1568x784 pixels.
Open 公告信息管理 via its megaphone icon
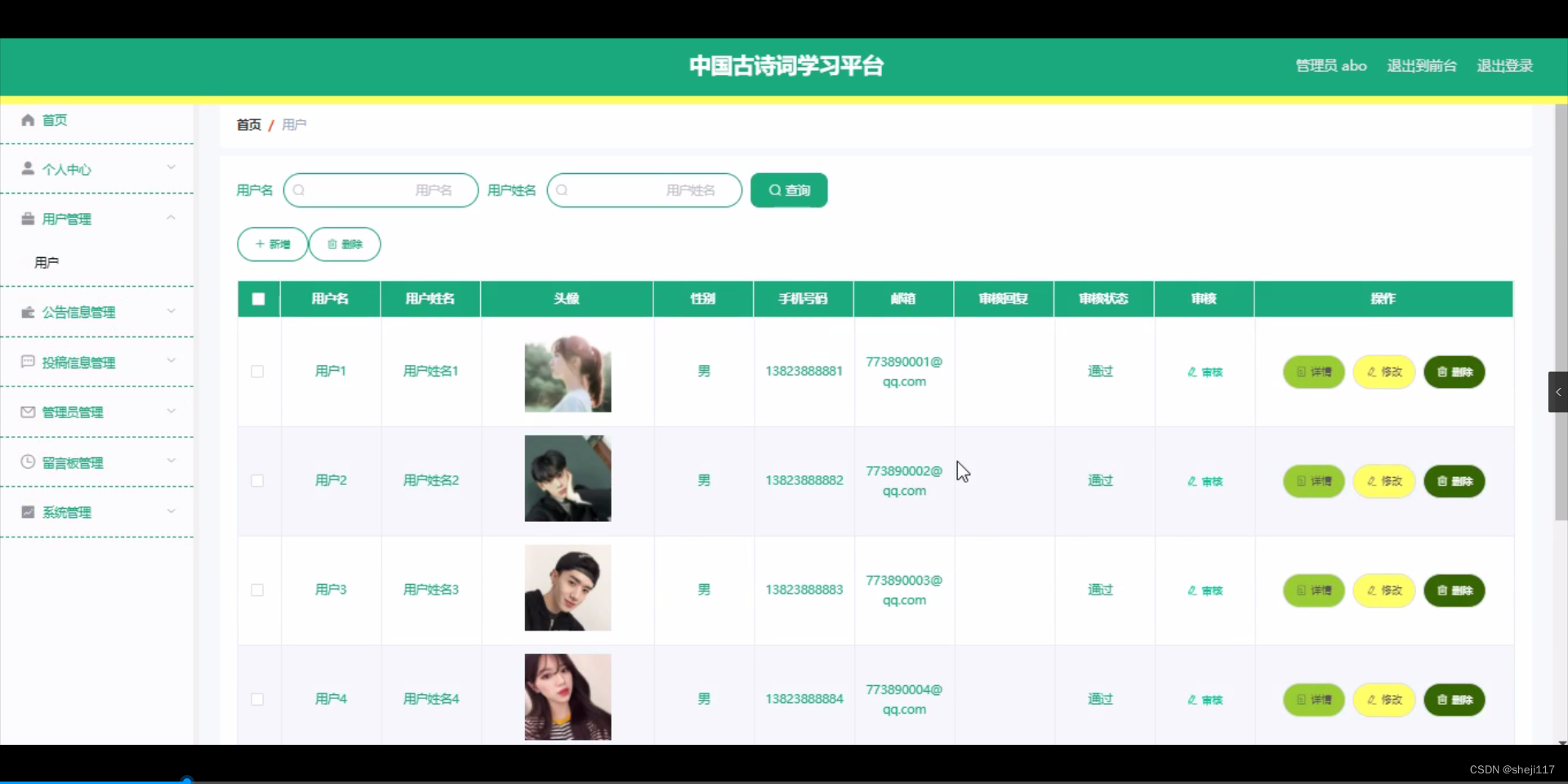(27, 312)
